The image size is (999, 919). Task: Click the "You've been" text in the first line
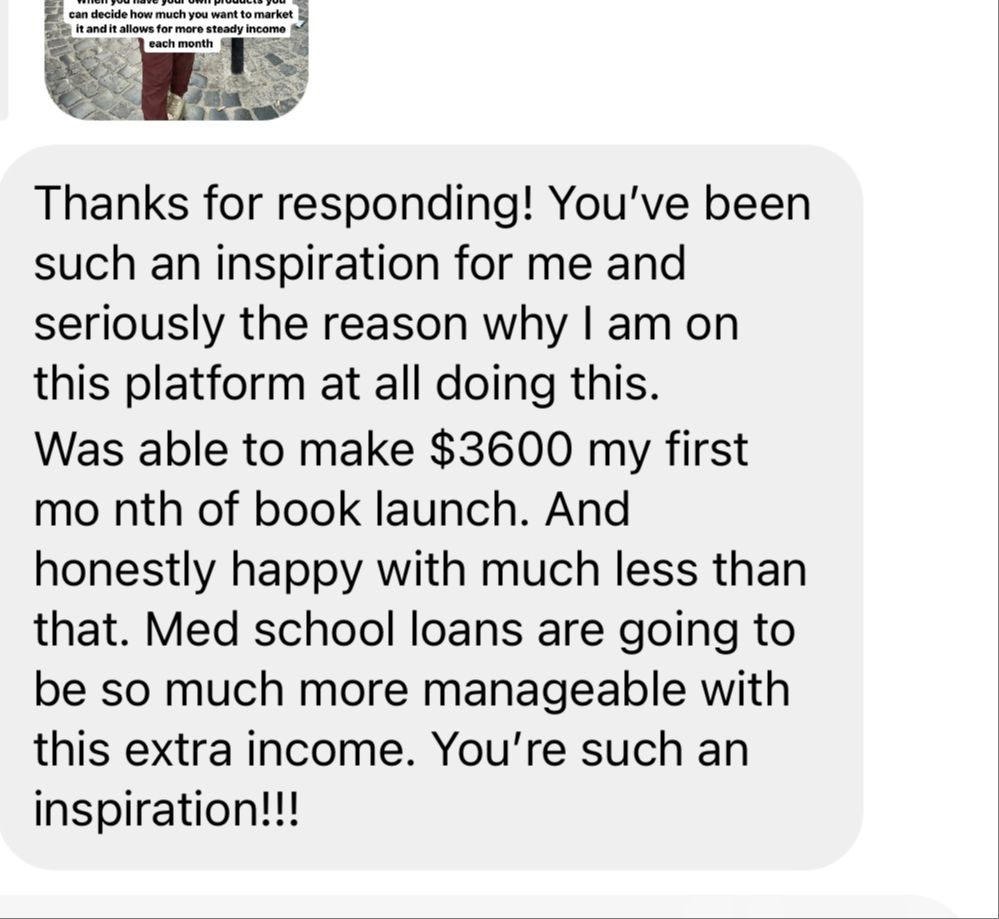coord(680,204)
